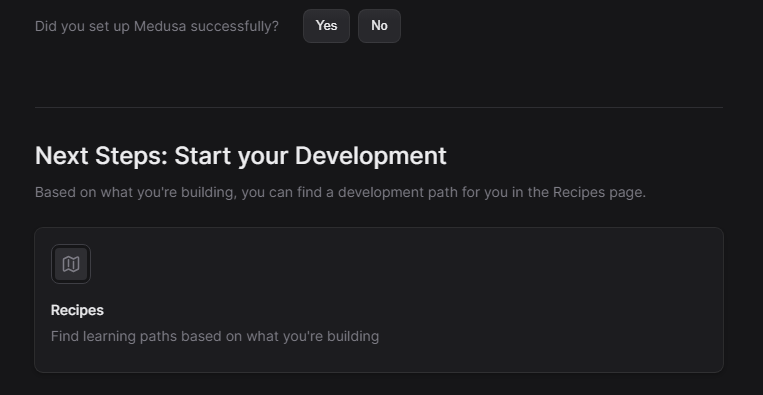Viewport: 763px width, 395px height.
Task: Click 'development path' in the paragraph
Action: click(x=398, y=193)
